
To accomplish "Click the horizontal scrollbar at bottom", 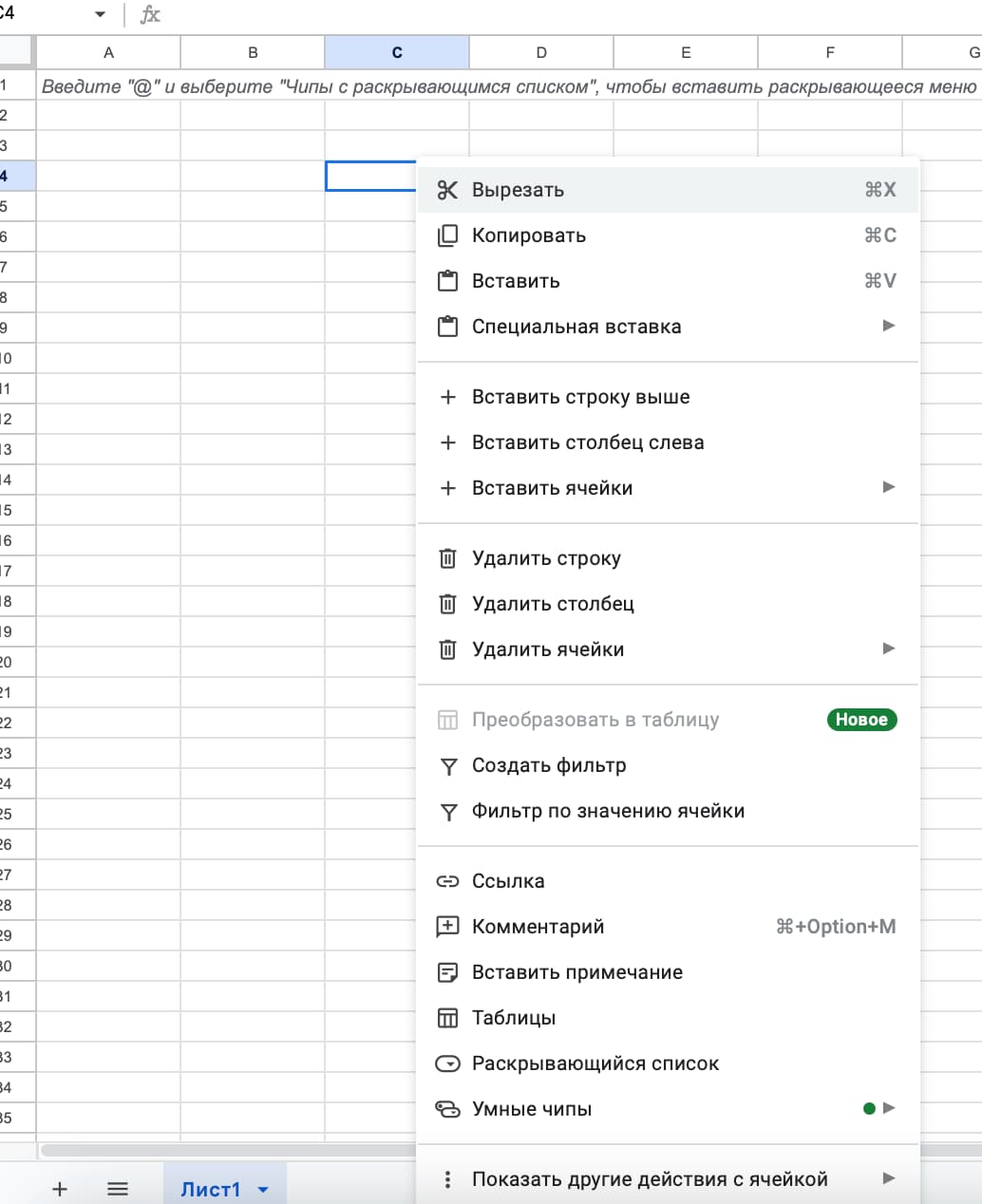I will tap(228, 1151).
